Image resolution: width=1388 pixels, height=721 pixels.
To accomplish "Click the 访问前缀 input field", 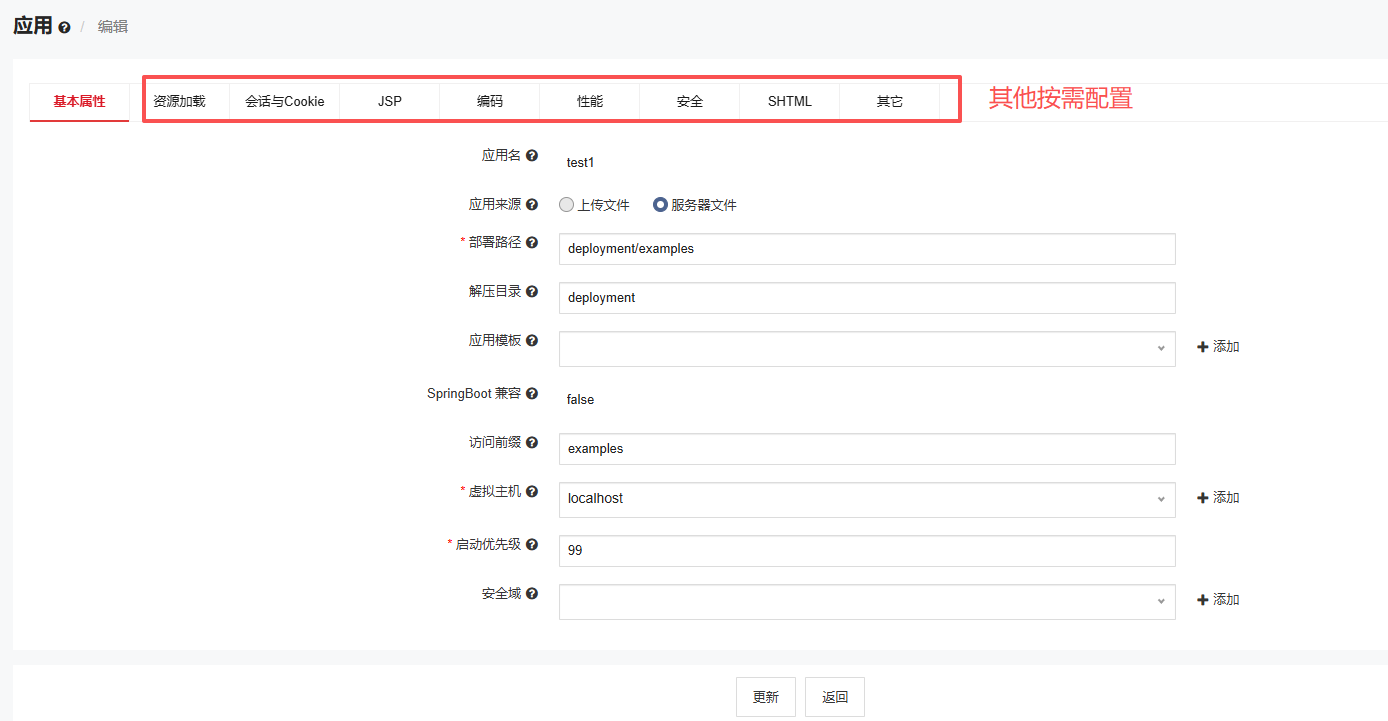I will coord(867,449).
